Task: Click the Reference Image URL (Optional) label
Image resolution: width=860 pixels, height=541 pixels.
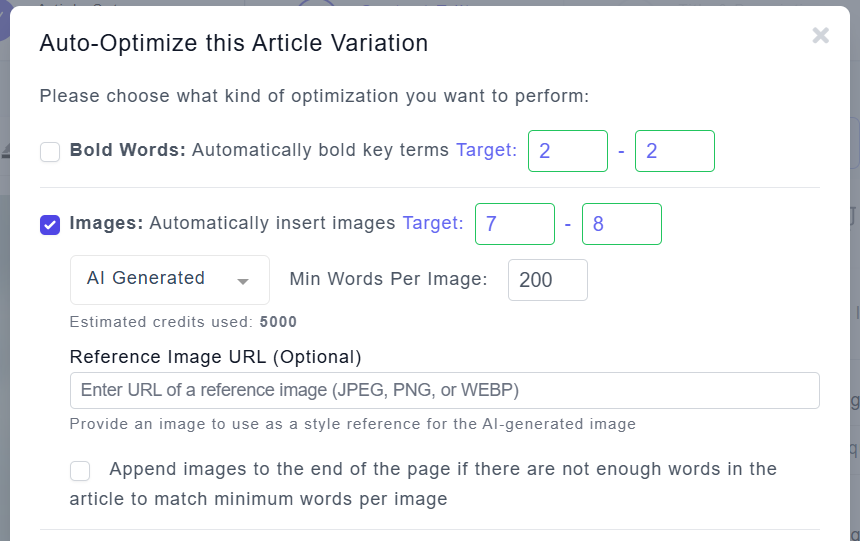Action: tap(215, 356)
